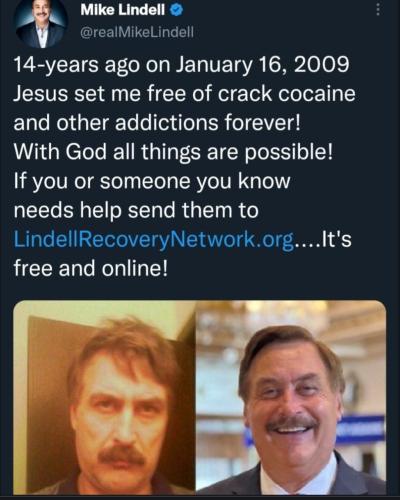Screen dimensions: 400x500
Task: Open the right attached photo of smiling man
Action: [x=291, y=397]
